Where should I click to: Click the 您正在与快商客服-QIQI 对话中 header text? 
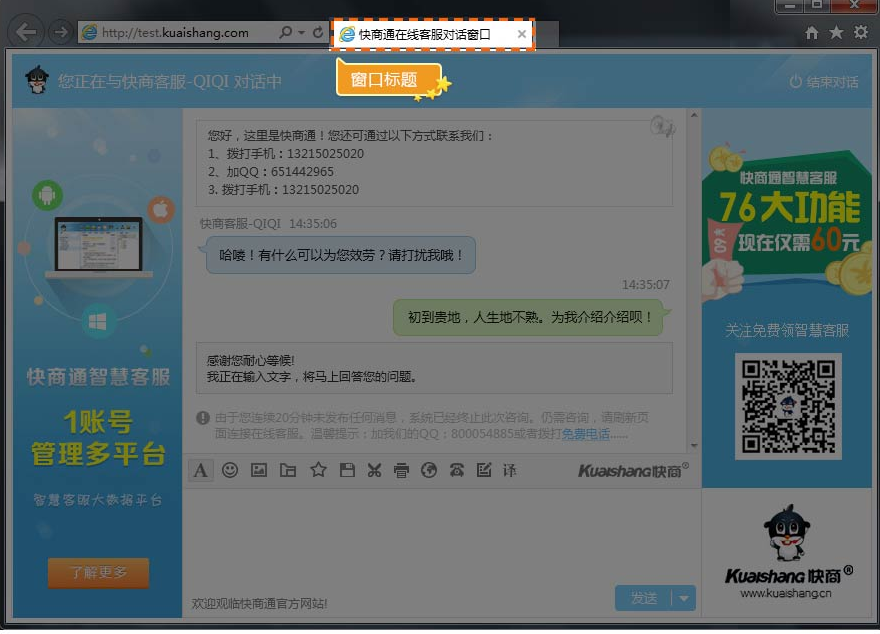click(x=169, y=82)
